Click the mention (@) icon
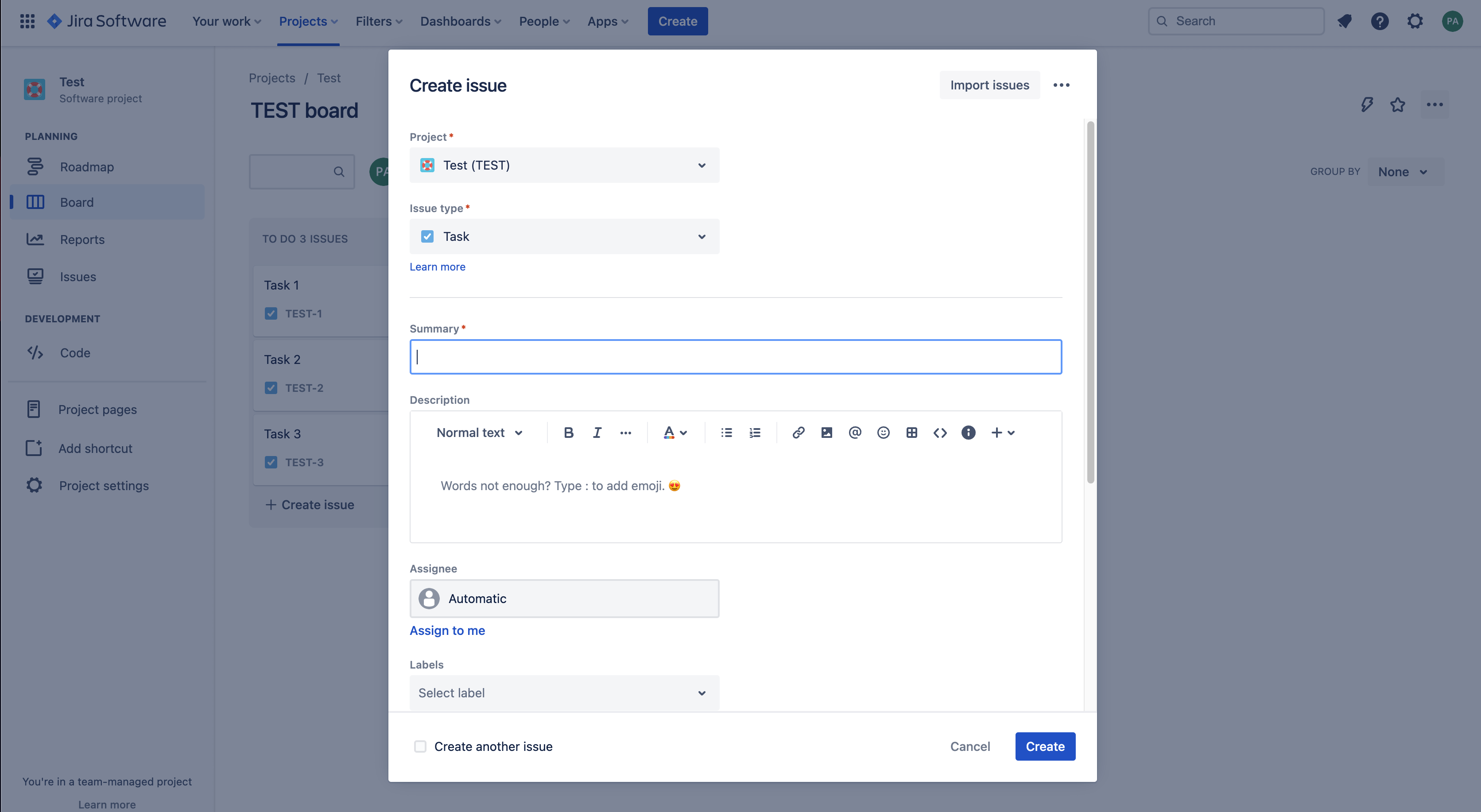 pos(855,433)
